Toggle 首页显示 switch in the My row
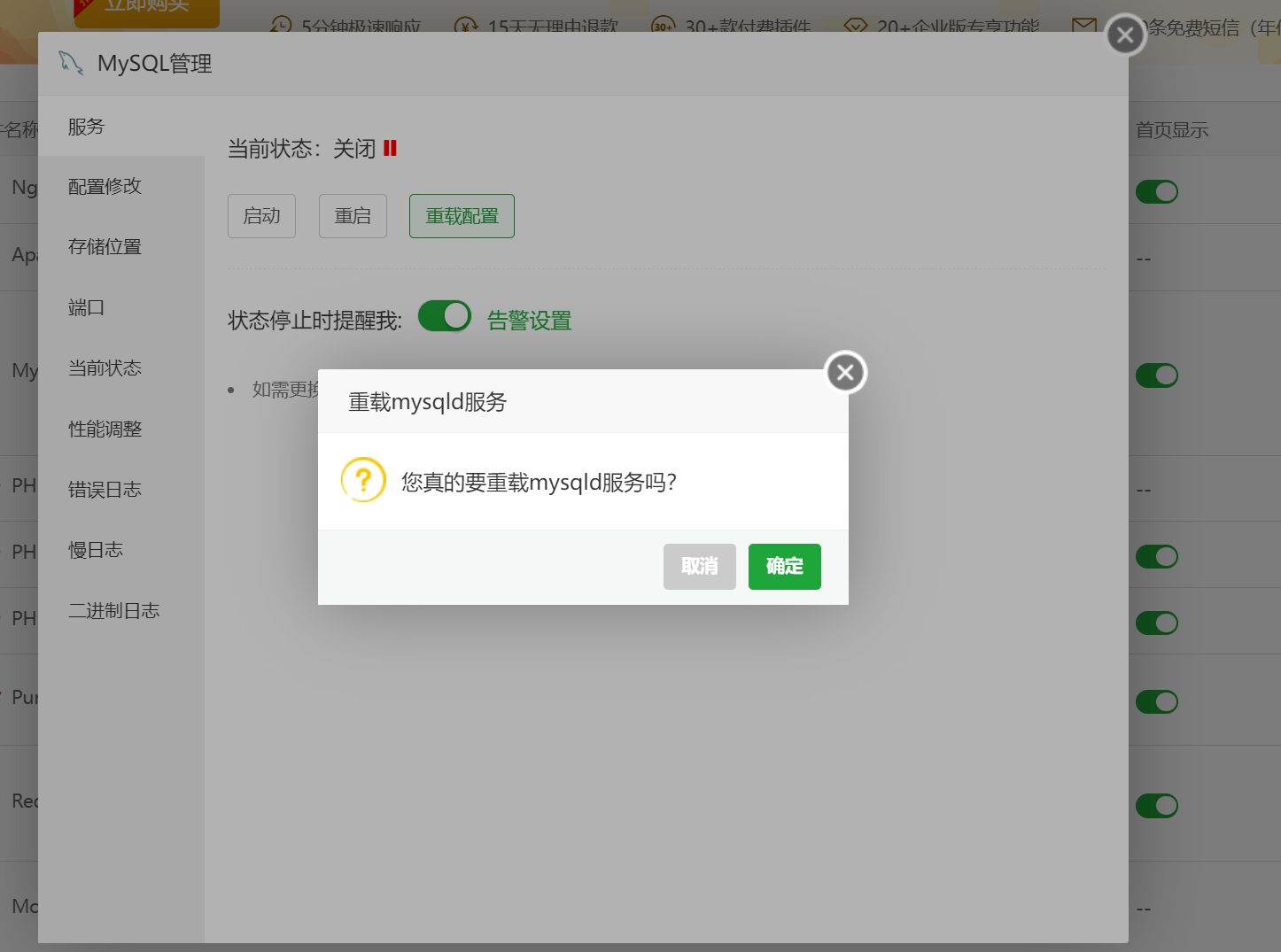The width and height of the screenshot is (1281, 952). [x=1157, y=375]
